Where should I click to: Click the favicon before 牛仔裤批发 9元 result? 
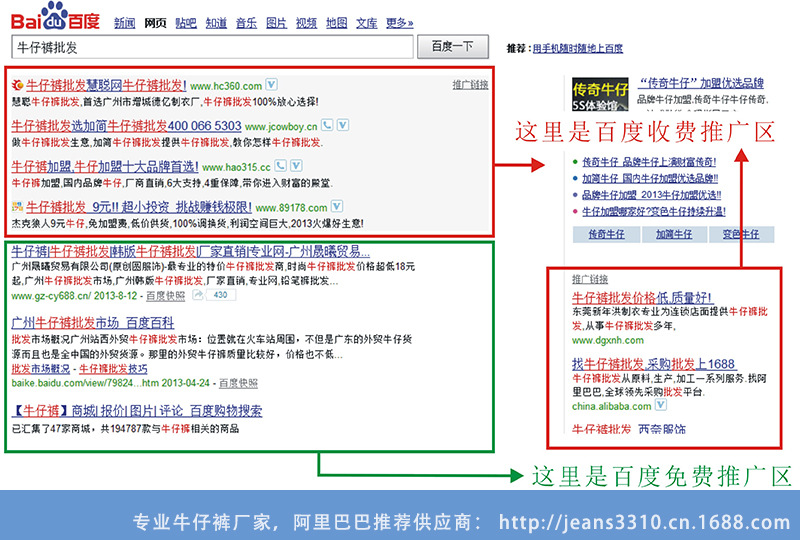pyautogui.click(x=17, y=207)
